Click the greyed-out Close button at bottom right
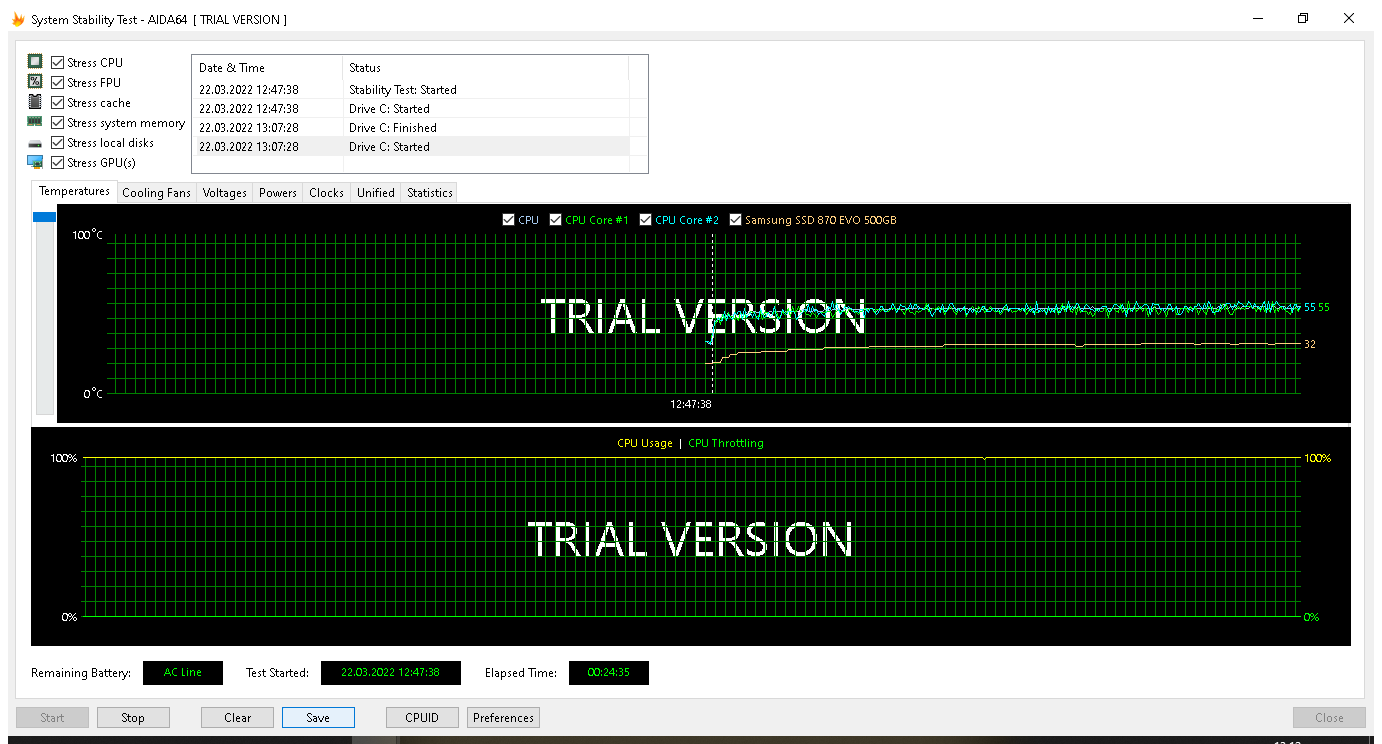 (1329, 717)
